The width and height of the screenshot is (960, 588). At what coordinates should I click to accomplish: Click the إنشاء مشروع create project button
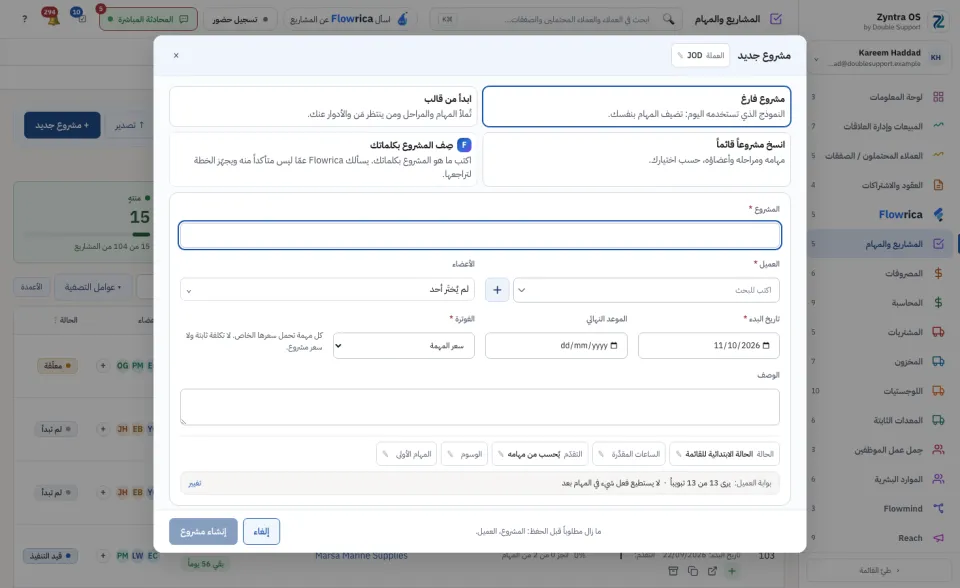point(203,532)
